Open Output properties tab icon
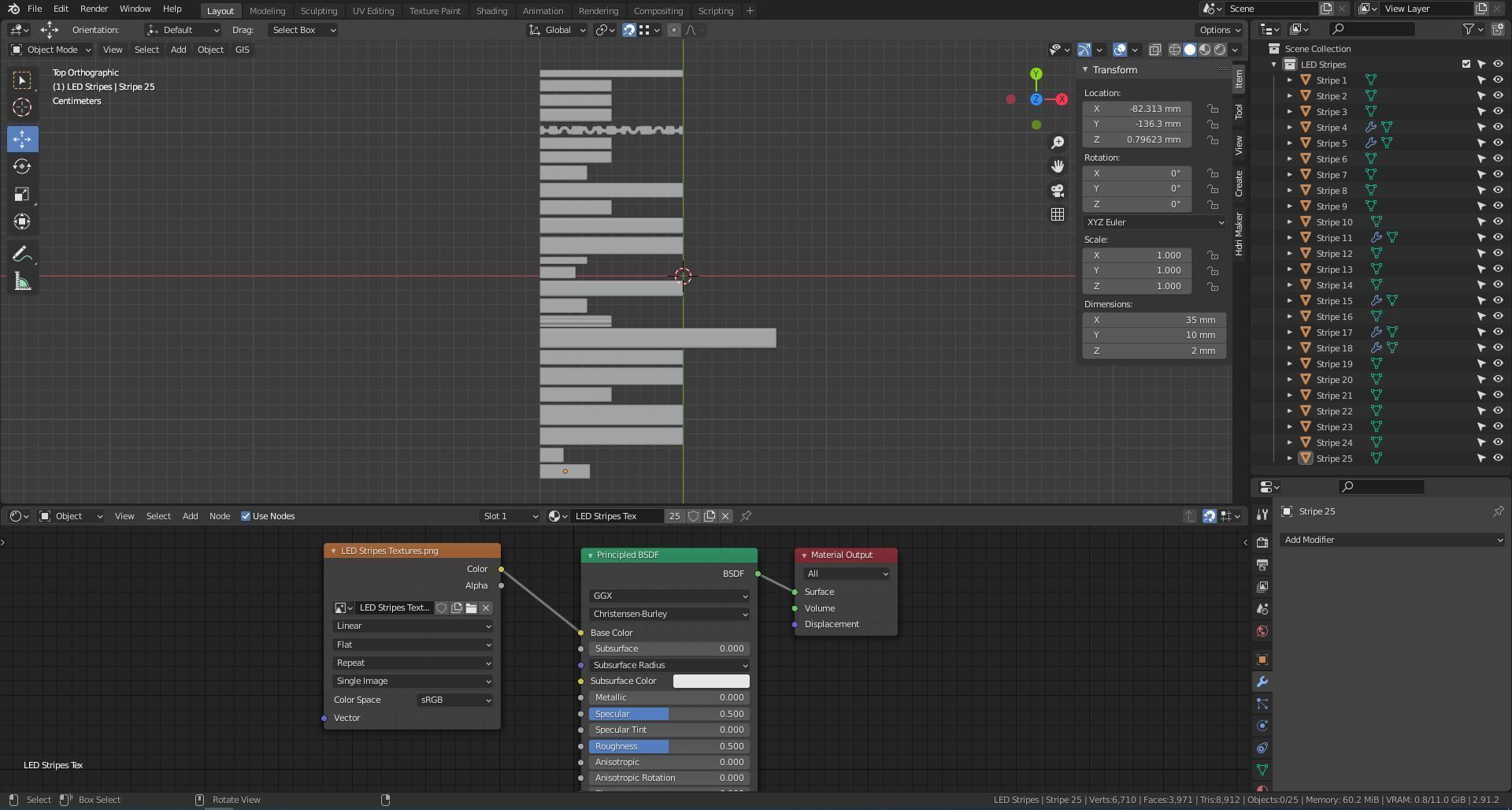This screenshot has height=810, width=1512. pyautogui.click(x=1262, y=564)
